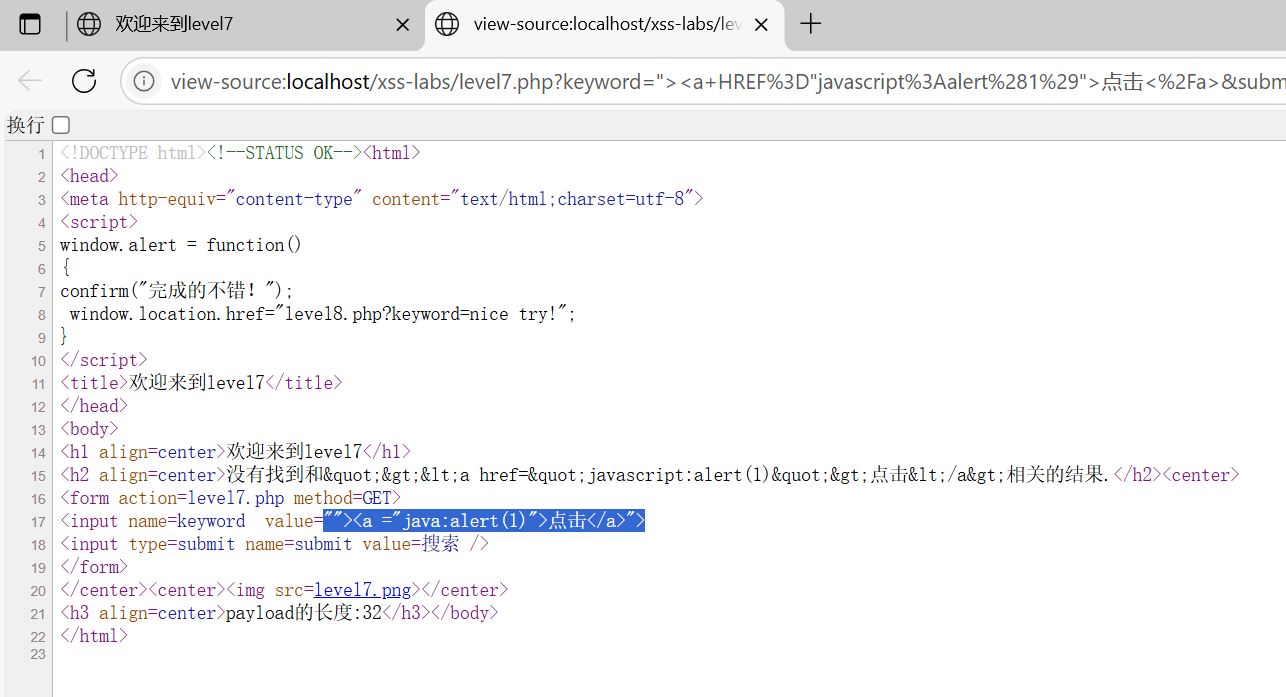Click the 'confirm("完成的不错！");' line
The image size is (1286, 697).
177,291
